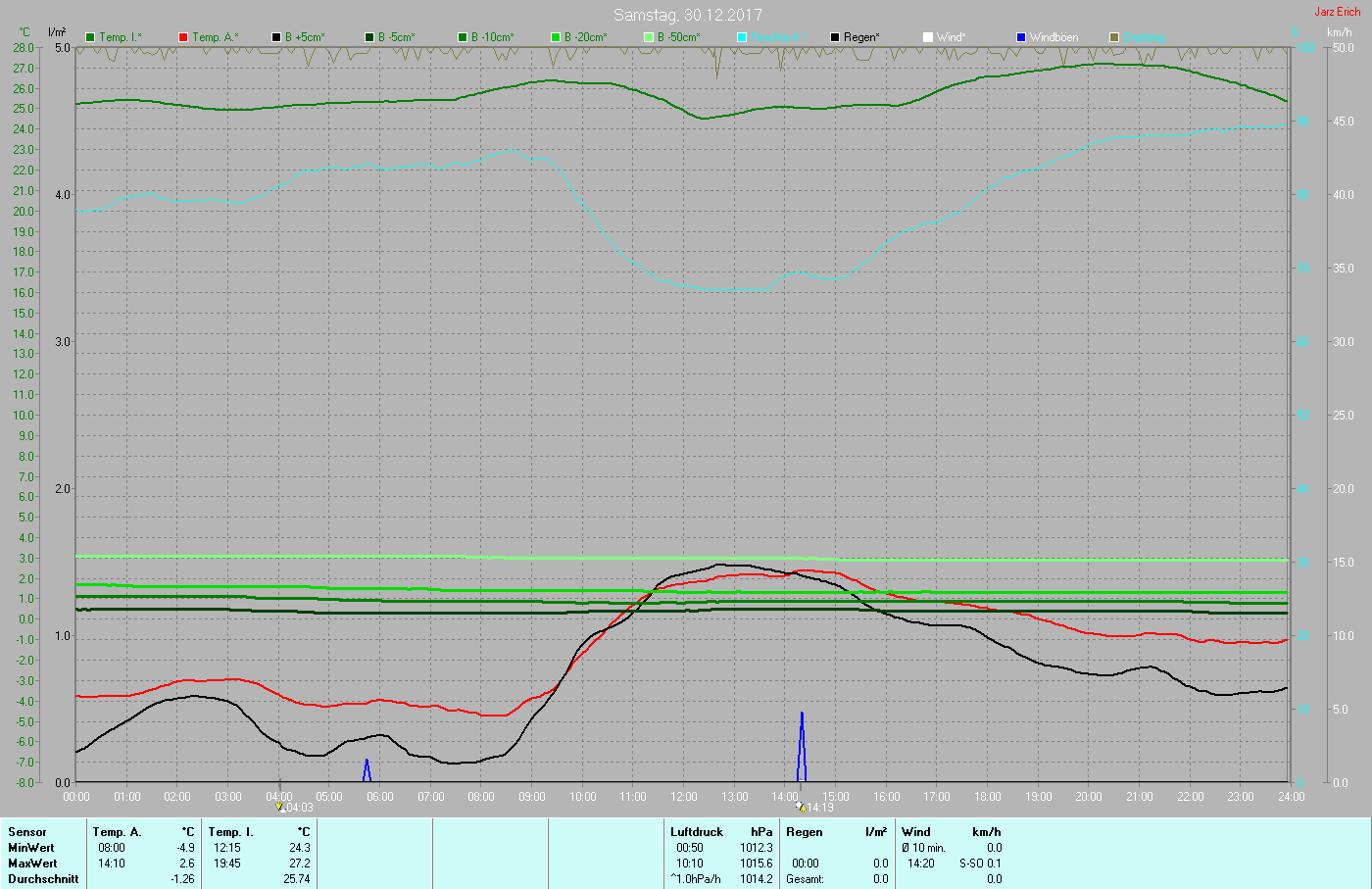
Task: Click the Jarz Erich link text
Action: point(1338,12)
